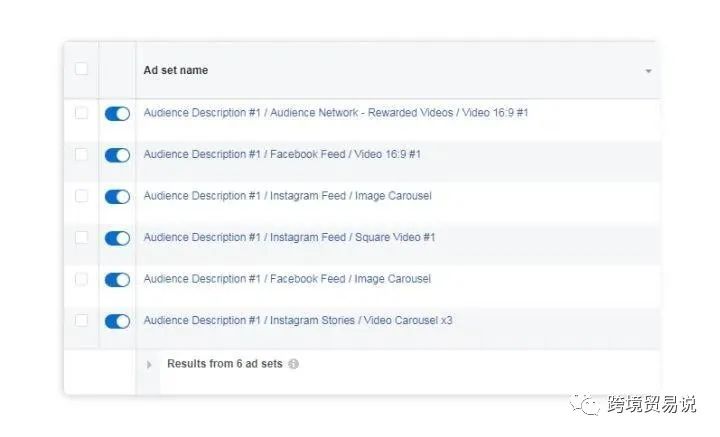Check the Instagram Feed Square Video row checkbox
720x437 pixels.
(81, 237)
